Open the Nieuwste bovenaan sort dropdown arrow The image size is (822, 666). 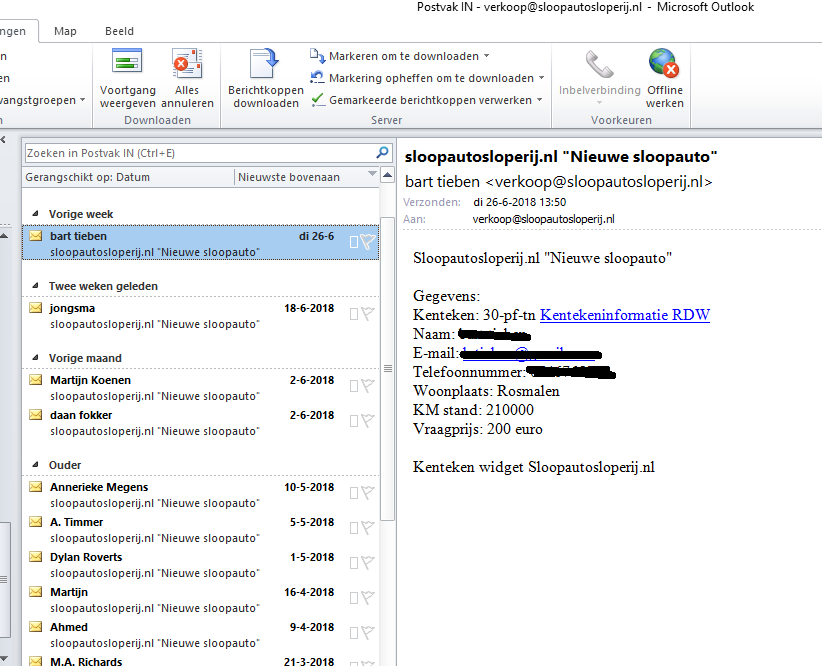coord(372,174)
